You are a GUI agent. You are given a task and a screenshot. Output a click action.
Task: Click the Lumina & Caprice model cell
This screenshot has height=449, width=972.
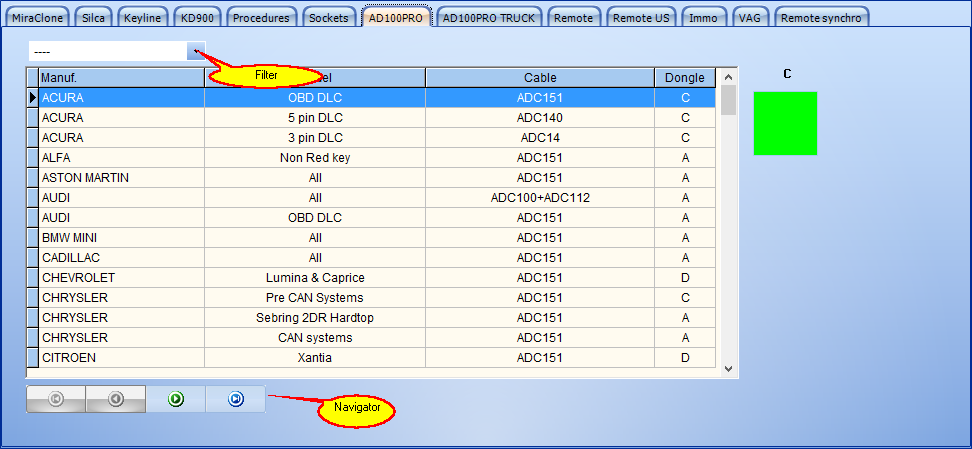(x=315, y=278)
